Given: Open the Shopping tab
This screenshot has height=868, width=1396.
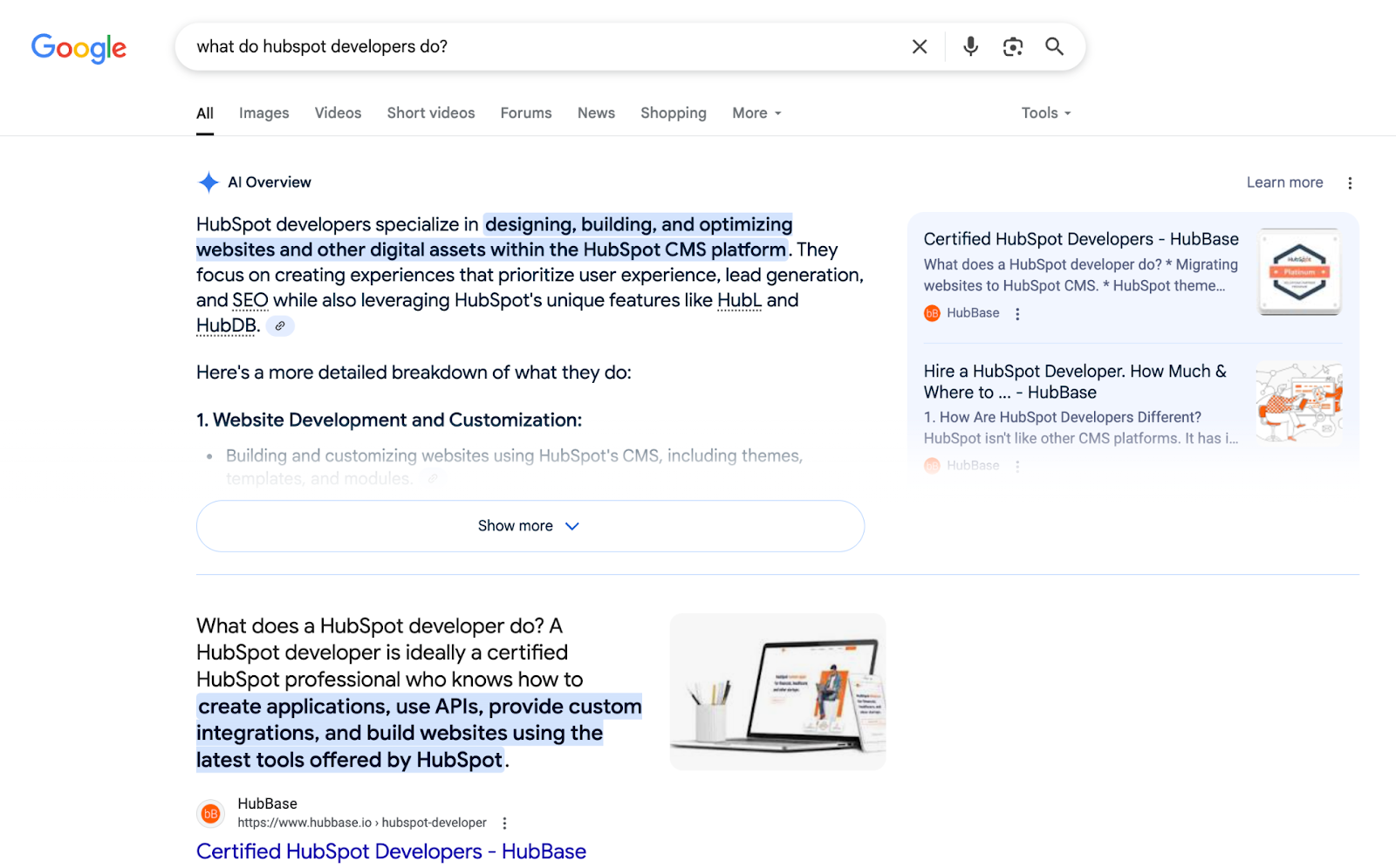Looking at the screenshot, I should click(x=674, y=113).
